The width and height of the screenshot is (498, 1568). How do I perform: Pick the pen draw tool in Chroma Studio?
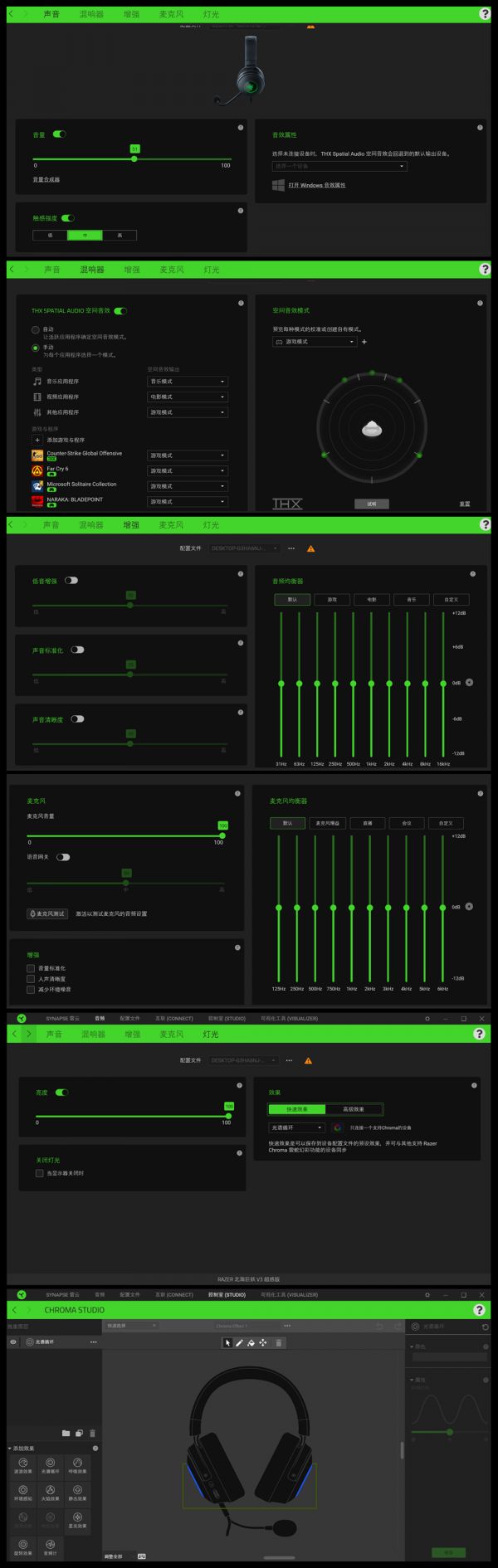click(239, 1342)
